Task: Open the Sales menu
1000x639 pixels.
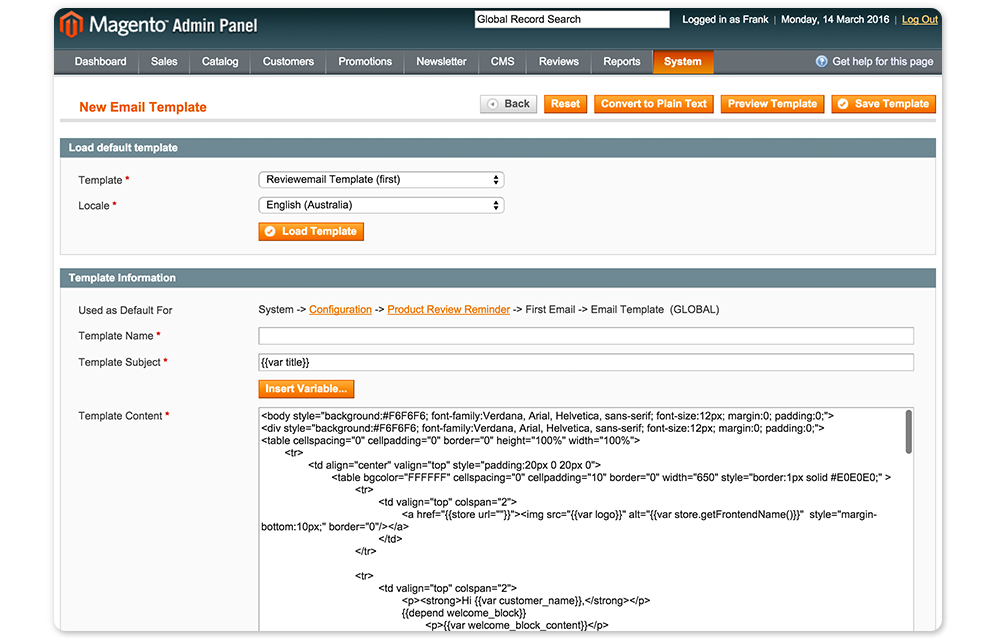Action: coord(164,62)
